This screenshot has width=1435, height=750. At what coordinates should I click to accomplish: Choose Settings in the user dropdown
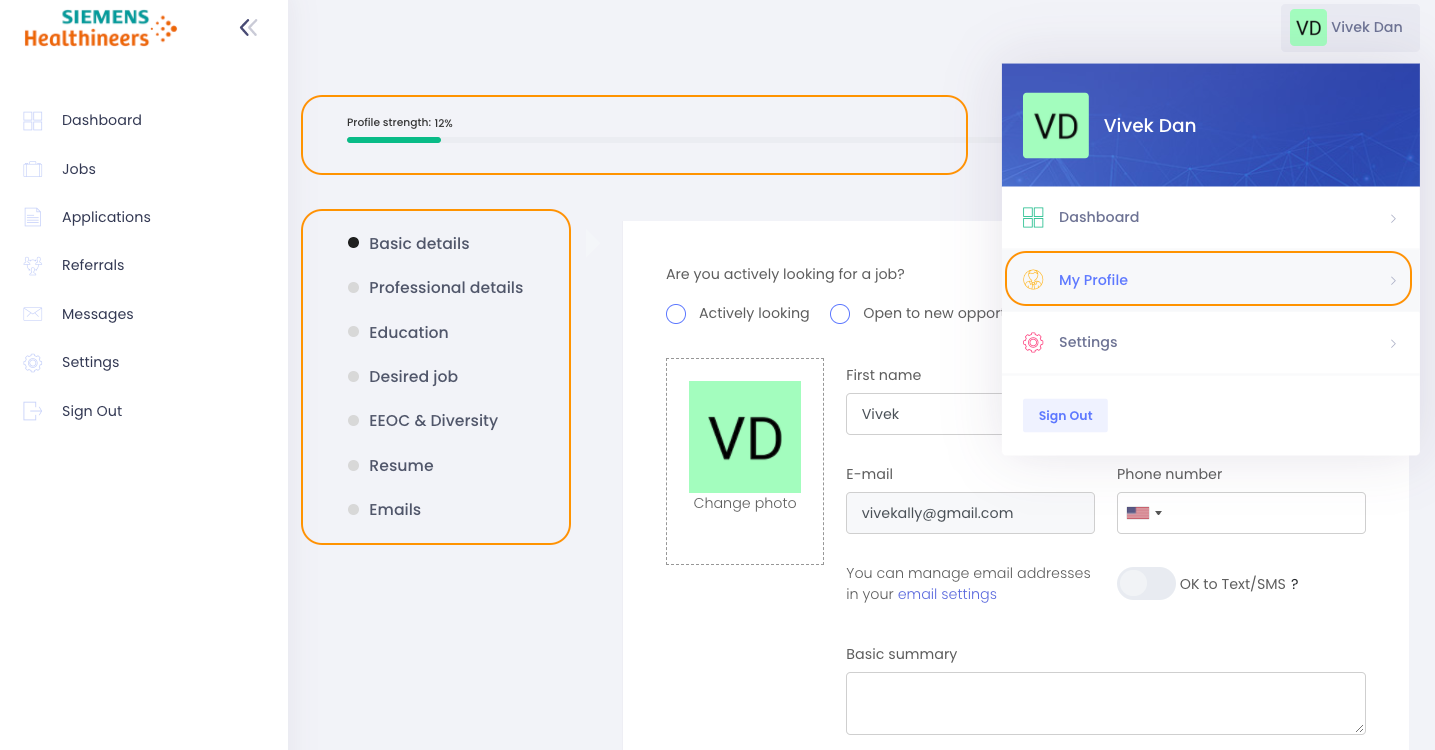(x=1211, y=342)
